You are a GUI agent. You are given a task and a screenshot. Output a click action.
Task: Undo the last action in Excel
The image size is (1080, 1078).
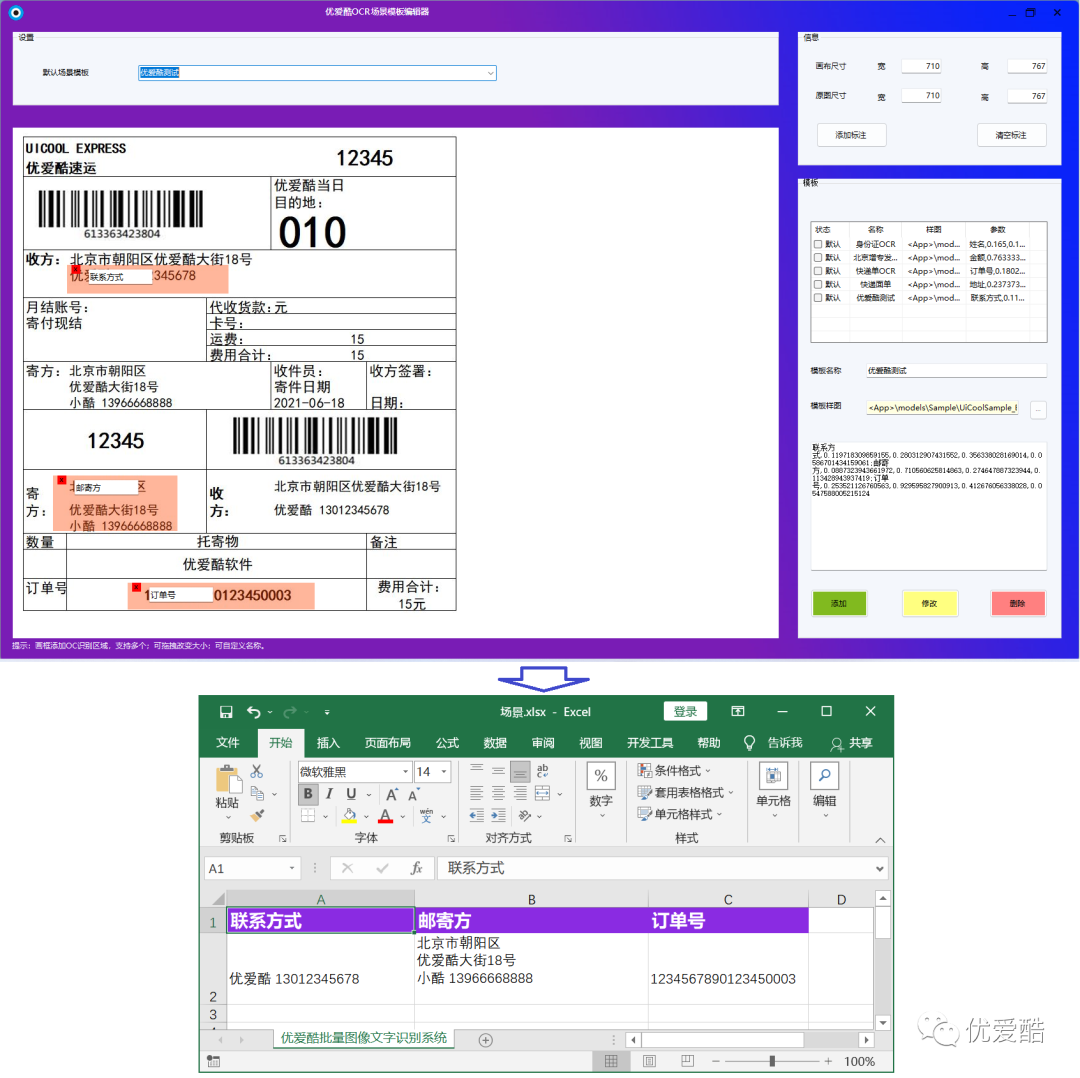[x=254, y=712]
